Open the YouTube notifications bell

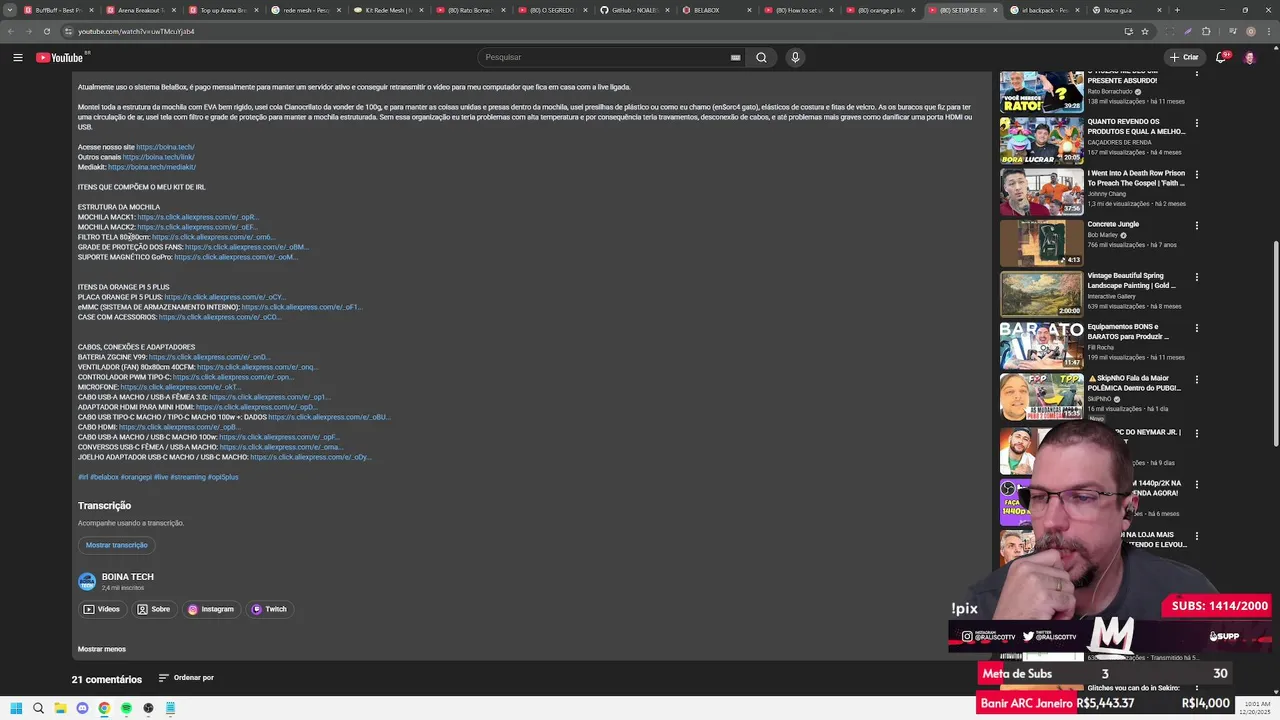click(1221, 57)
